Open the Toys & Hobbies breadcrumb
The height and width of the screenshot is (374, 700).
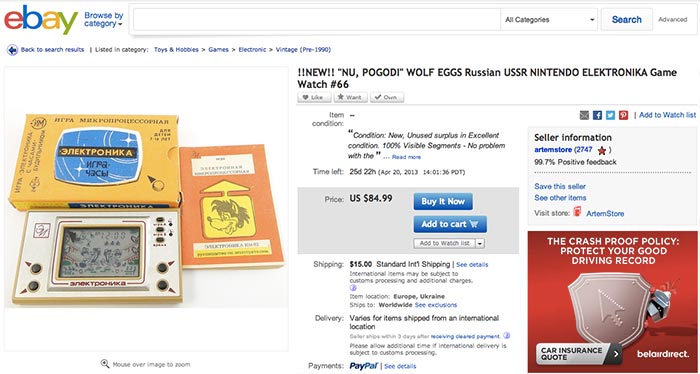click(176, 50)
